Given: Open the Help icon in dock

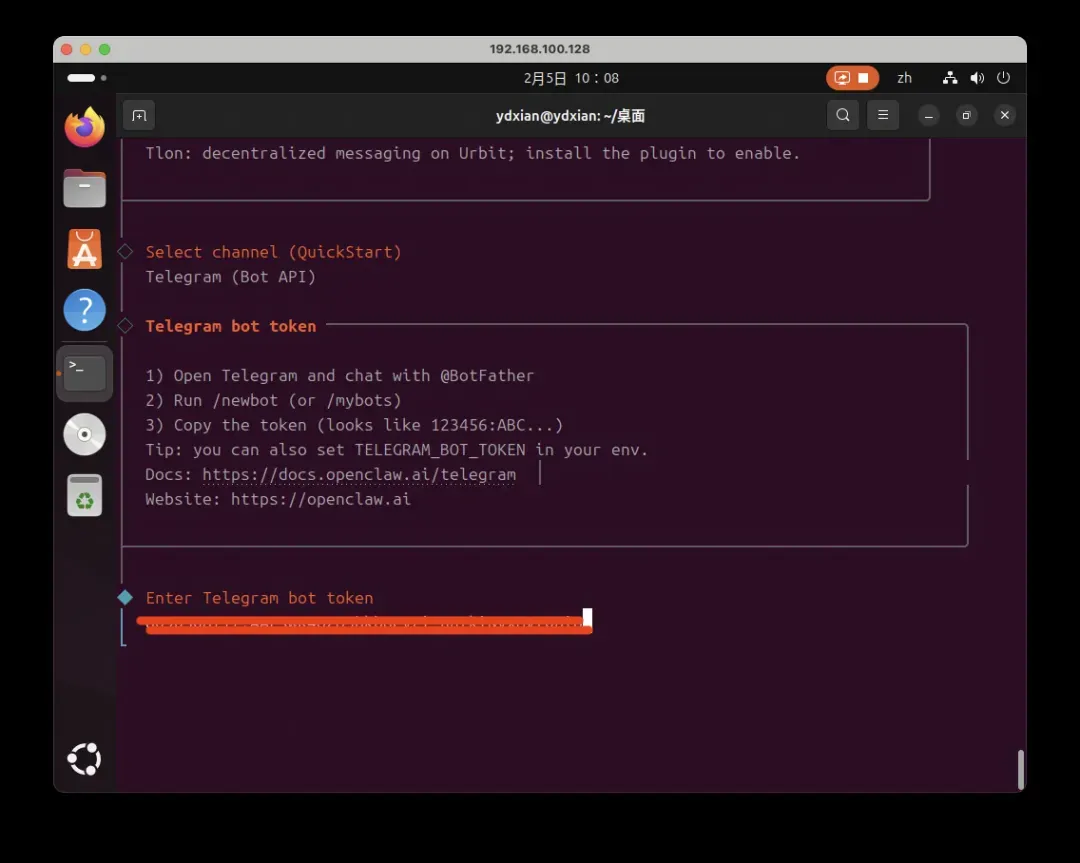Looking at the screenshot, I should (85, 310).
